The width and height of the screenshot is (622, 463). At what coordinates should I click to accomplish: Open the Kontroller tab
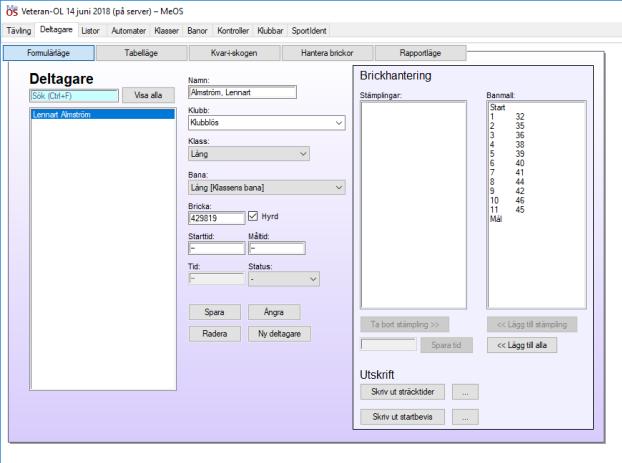point(233,31)
